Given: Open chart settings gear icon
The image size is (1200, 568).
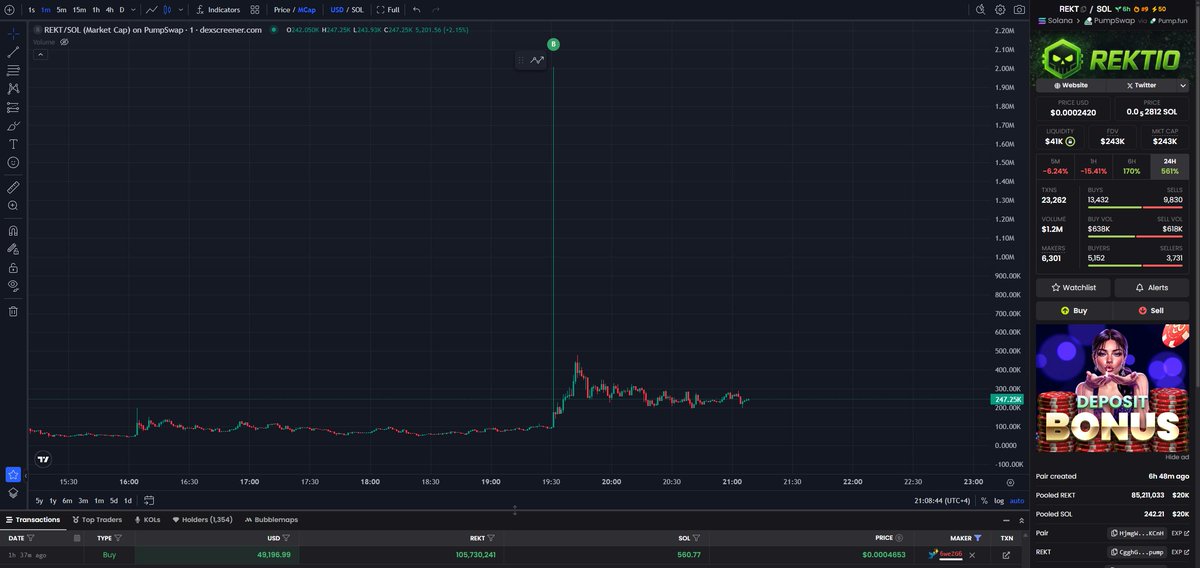Looking at the screenshot, I should (1000, 9).
